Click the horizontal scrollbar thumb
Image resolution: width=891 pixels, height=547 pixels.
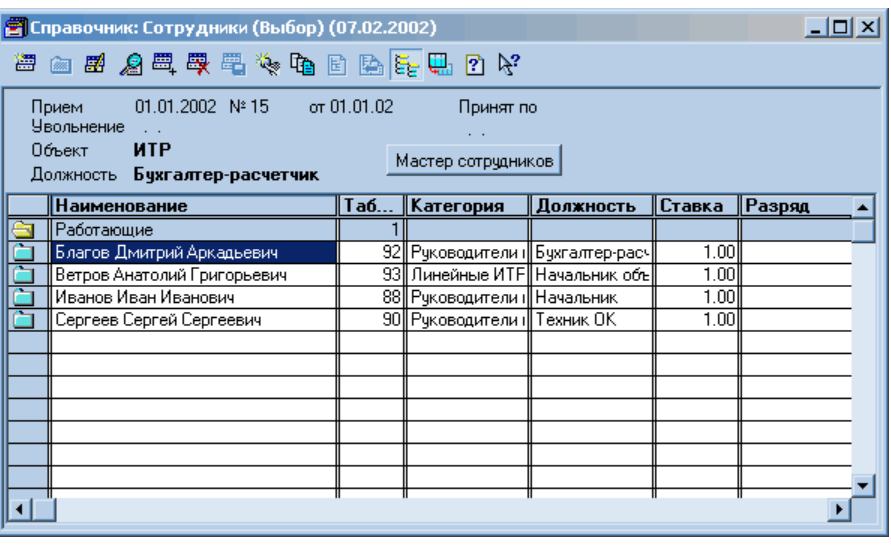click(44, 509)
